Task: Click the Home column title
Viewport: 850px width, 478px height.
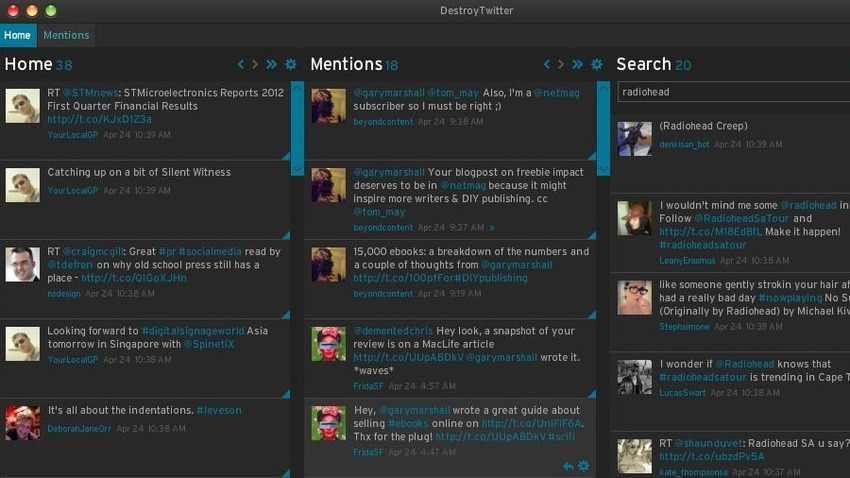Action: click(28, 64)
